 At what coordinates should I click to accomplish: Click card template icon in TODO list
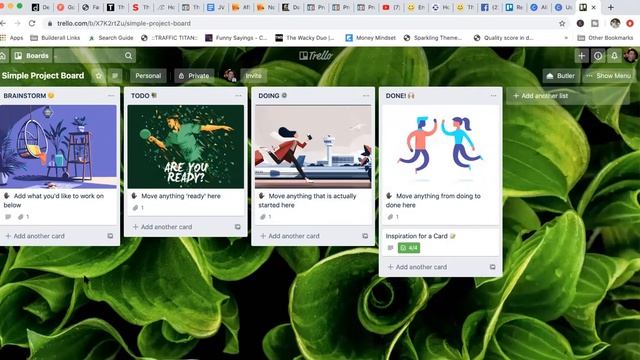[x=238, y=227]
